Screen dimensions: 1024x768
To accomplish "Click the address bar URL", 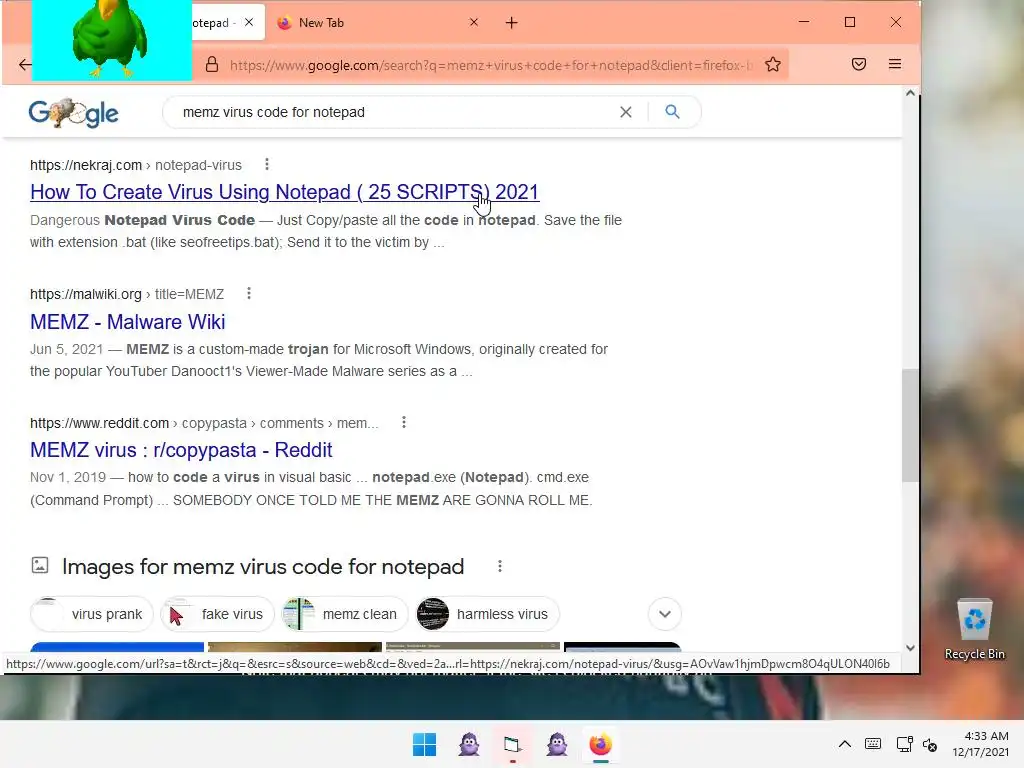I will pos(490,65).
